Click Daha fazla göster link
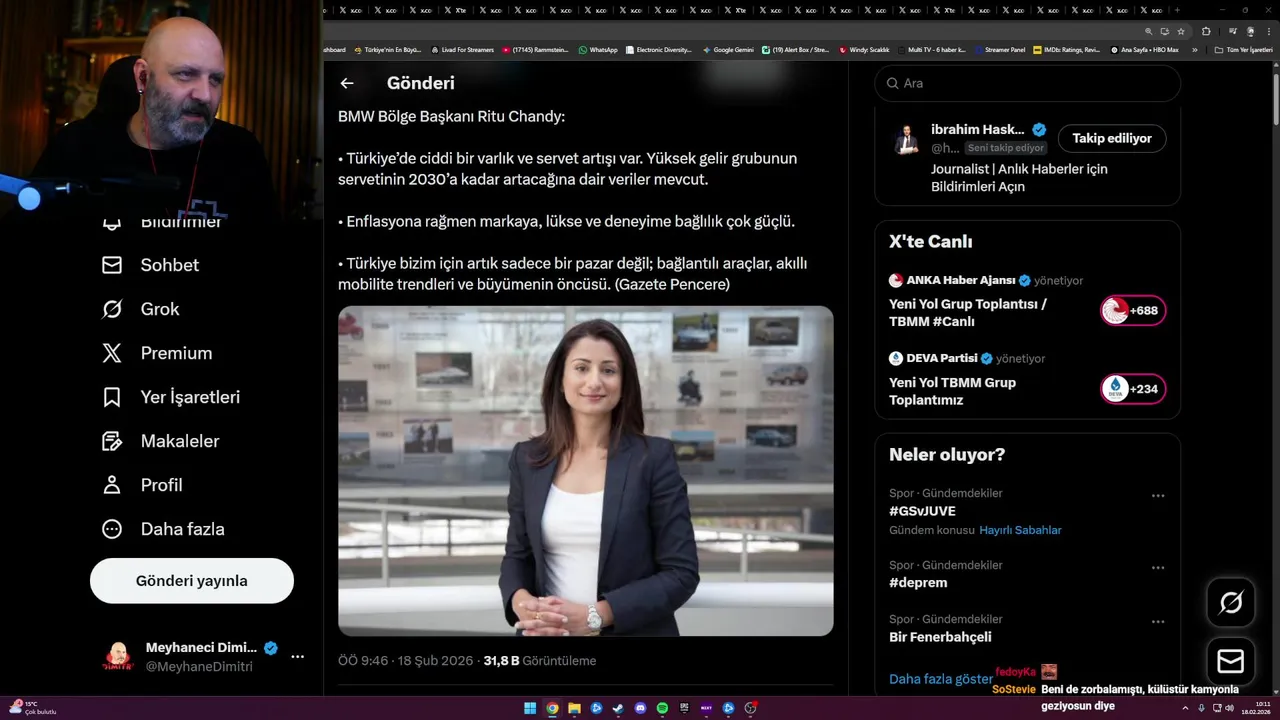 [x=940, y=679]
